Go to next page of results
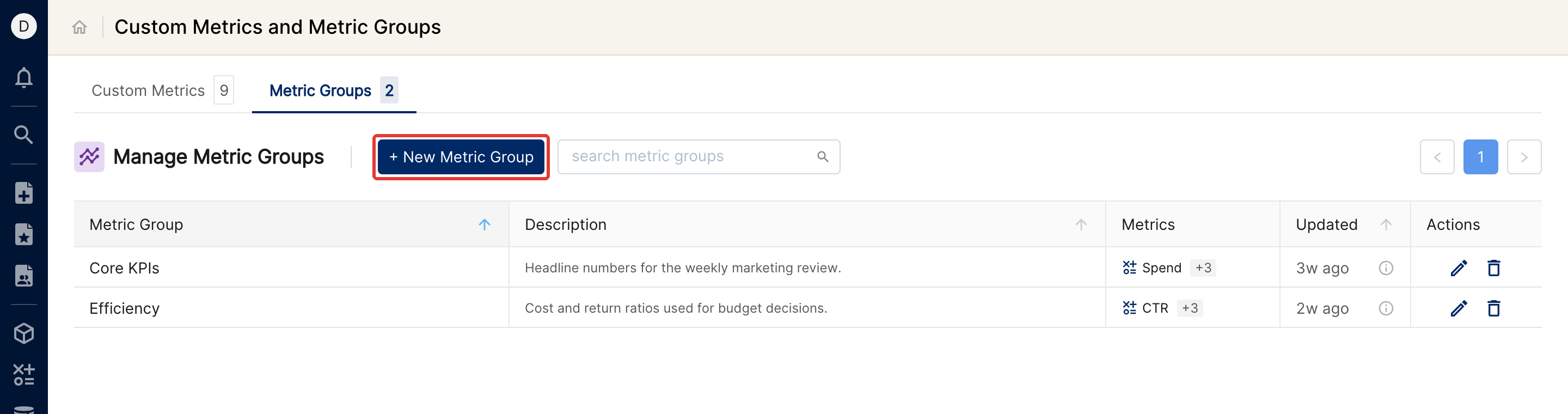 (x=1524, y=157)
